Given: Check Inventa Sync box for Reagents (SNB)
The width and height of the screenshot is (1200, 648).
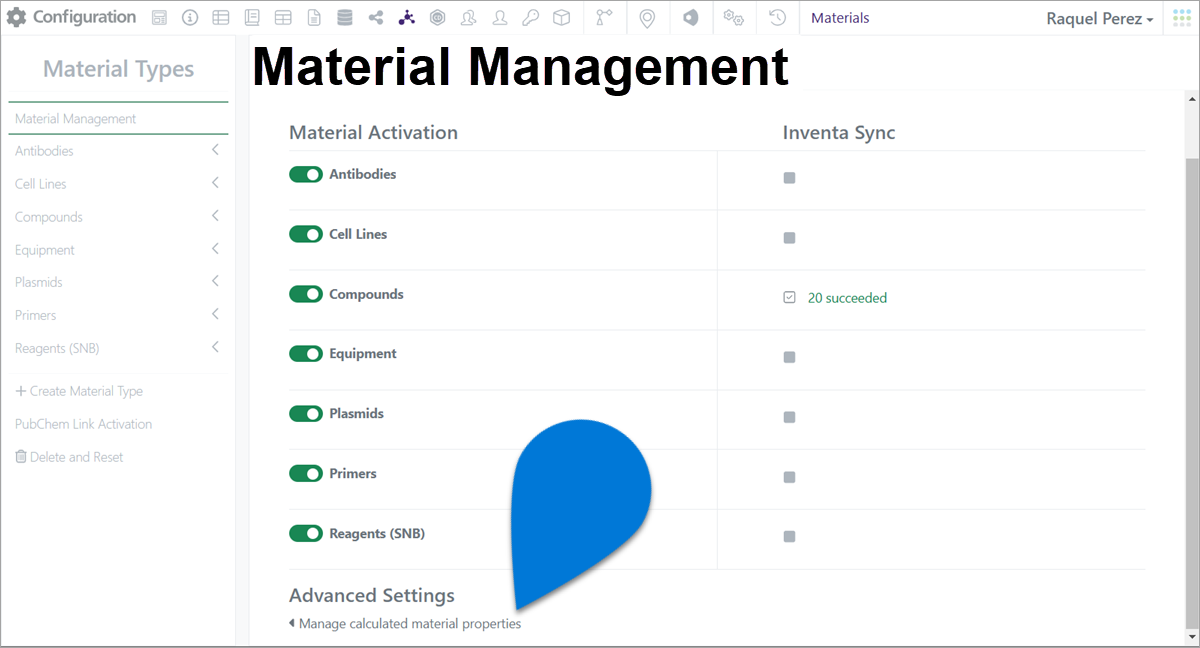Looking at the screenshot, I should click(789, 537).
